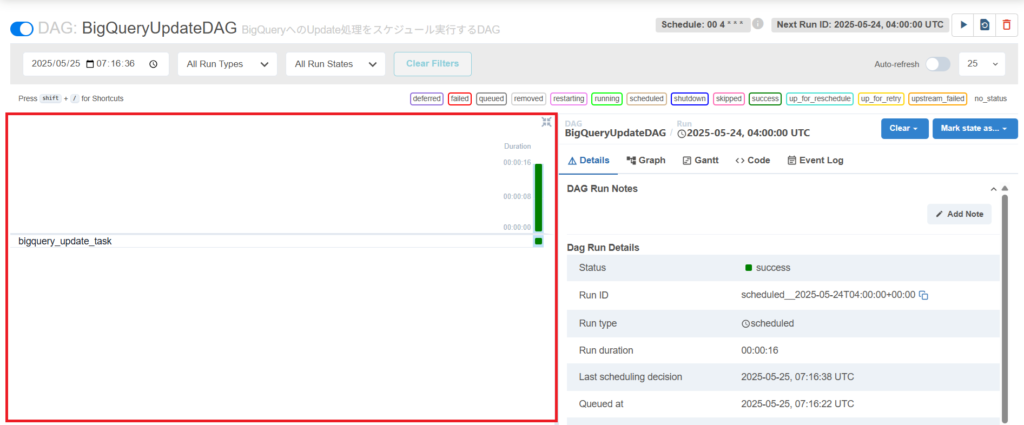1024x425 pixels.
Task: Click the scheduled__2025-05-24T04:00:00+00:00 Run ID text
Action: click(828, 295)
